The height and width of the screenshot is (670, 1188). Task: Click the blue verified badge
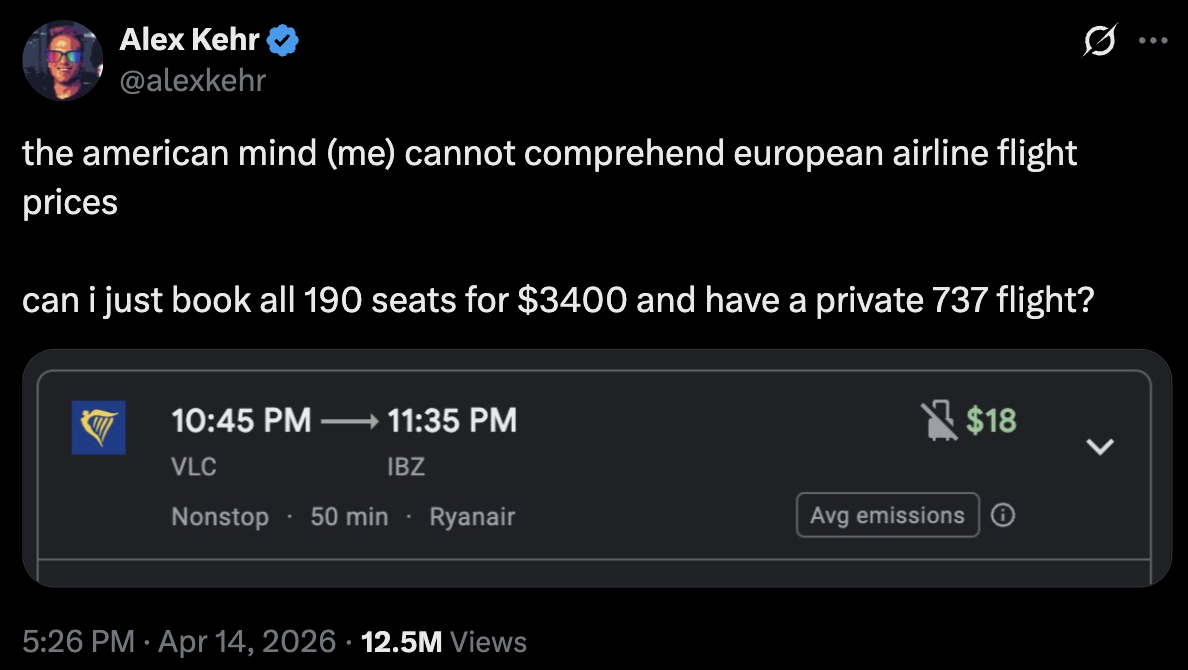coord(283,41)
